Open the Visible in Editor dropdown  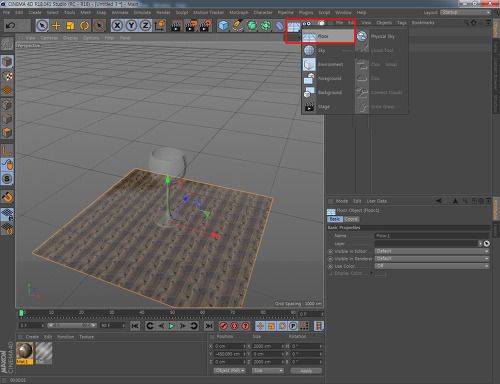[x=432, y=251]
